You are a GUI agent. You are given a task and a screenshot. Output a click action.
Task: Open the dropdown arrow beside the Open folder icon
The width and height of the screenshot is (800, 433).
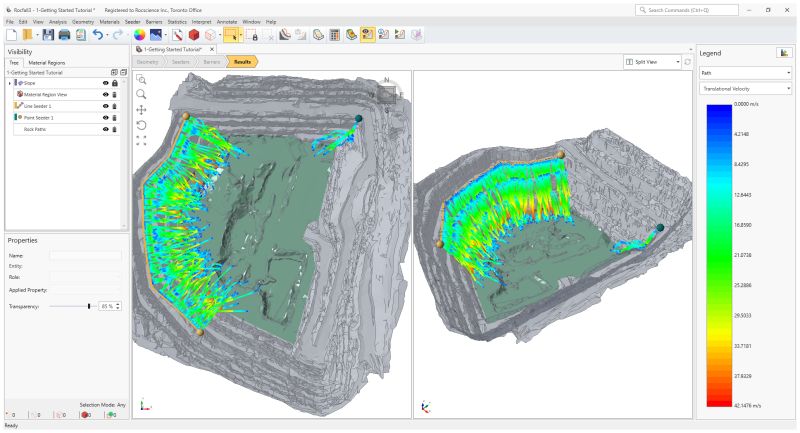pyautogui.click(x=37, y=35)
